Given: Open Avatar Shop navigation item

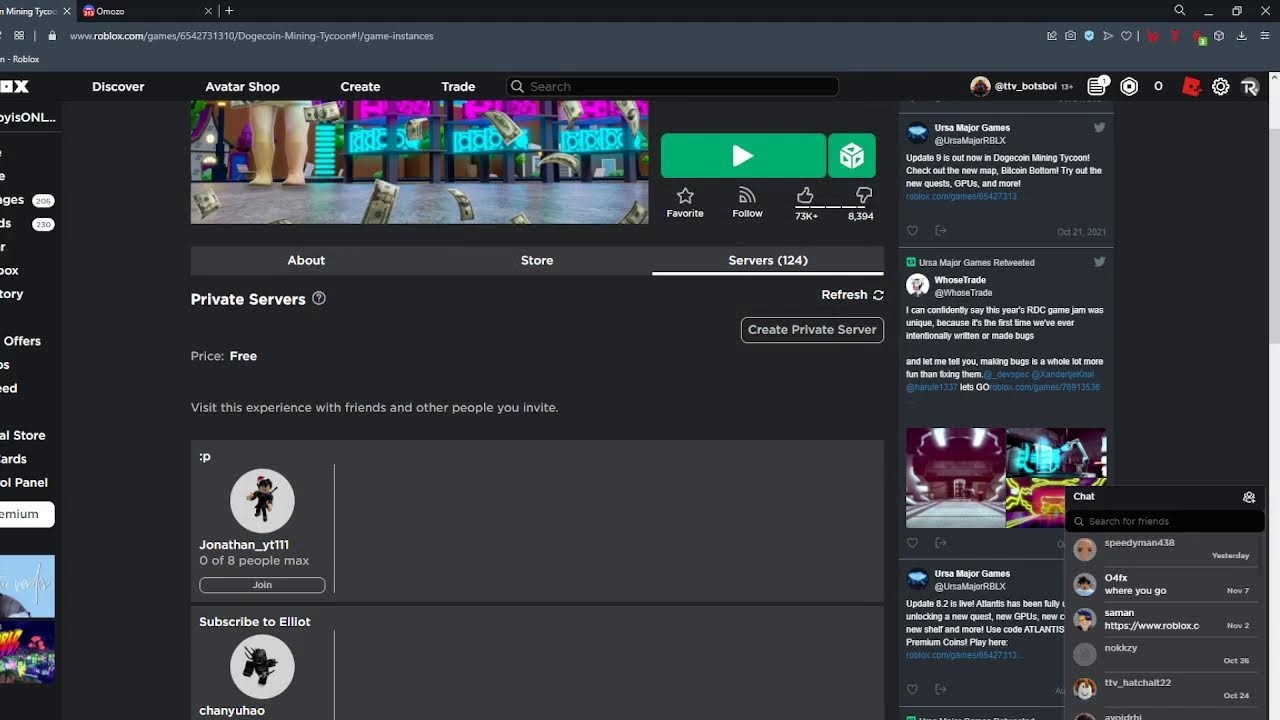Looking at the screenshot, I should pos(242,87).
